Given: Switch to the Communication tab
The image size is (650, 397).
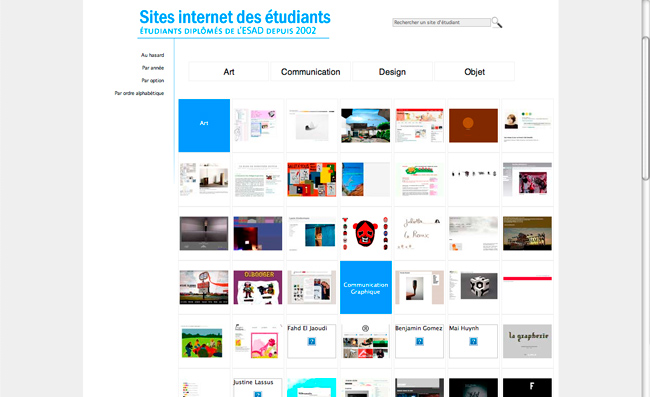Looking at the screenshot, I should [x=310, y=72].
